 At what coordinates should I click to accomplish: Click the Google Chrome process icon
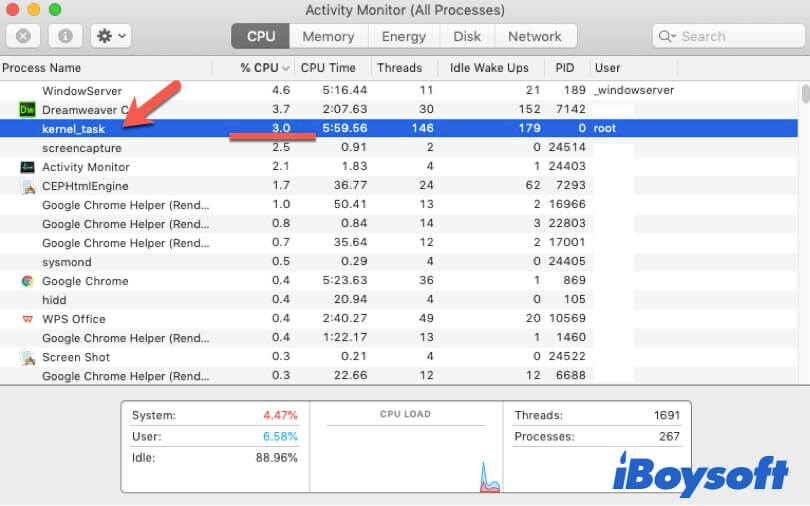point(27,281)
